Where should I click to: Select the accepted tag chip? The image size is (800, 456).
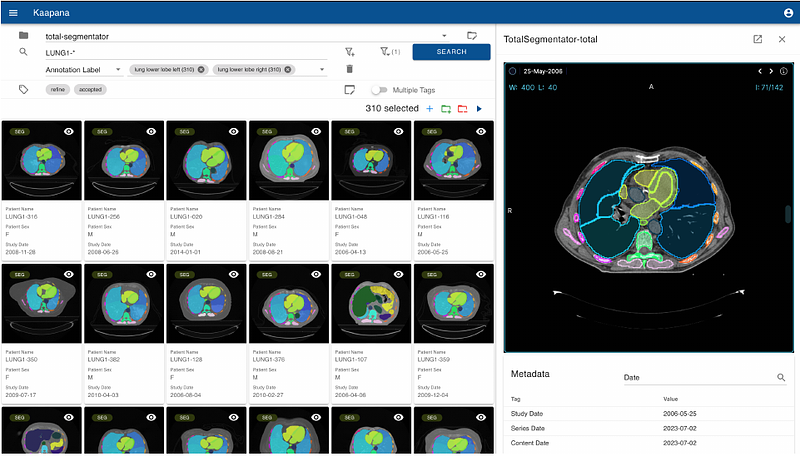(x=90, y=90)
